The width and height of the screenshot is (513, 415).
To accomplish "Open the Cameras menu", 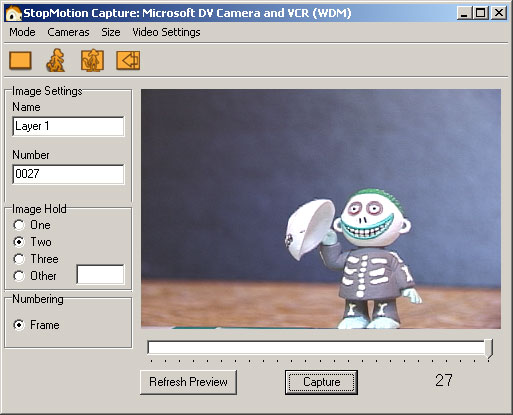I will pos(68,32).
